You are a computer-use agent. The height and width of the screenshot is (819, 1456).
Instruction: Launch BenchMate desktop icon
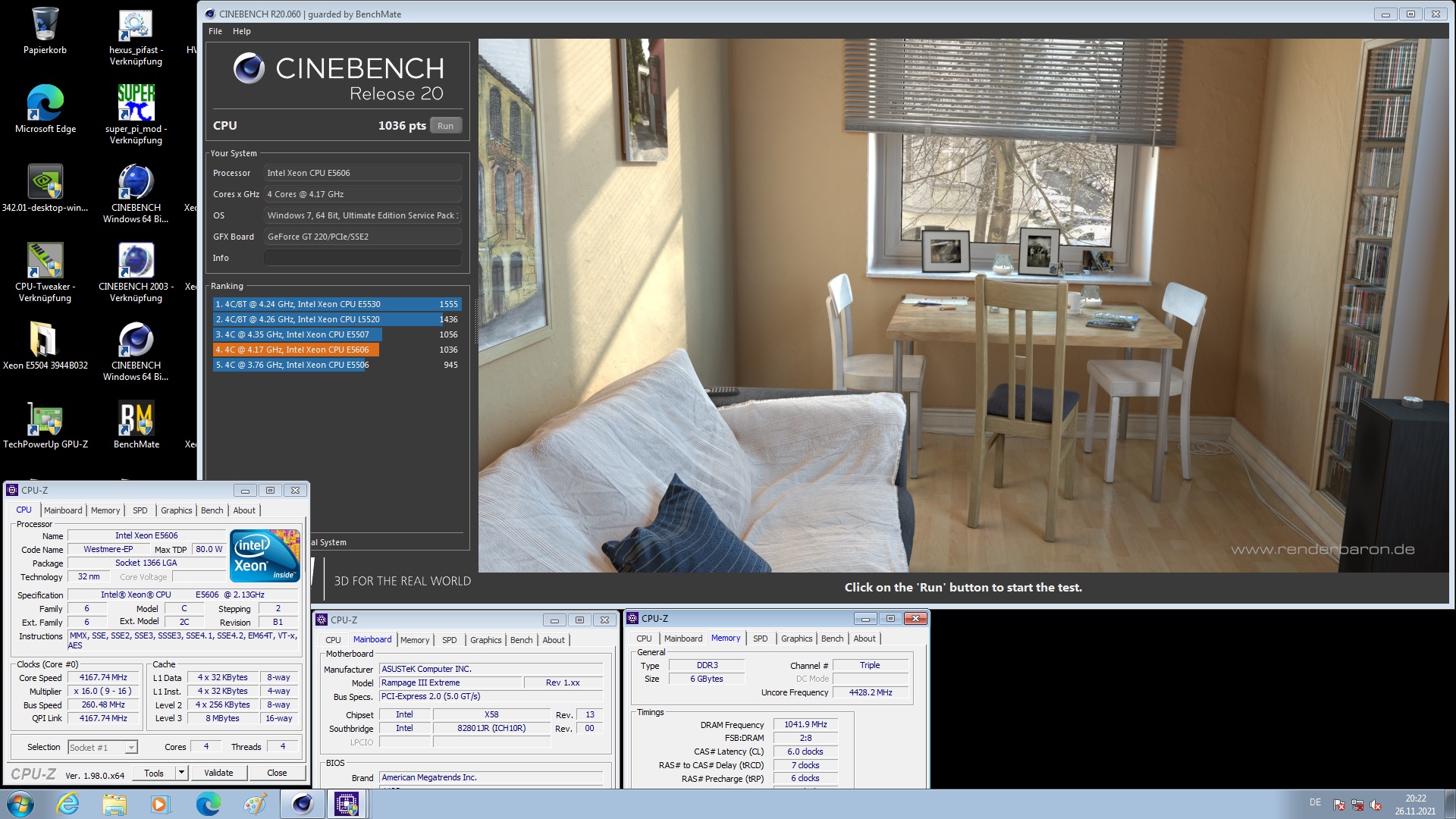point(136,425)
